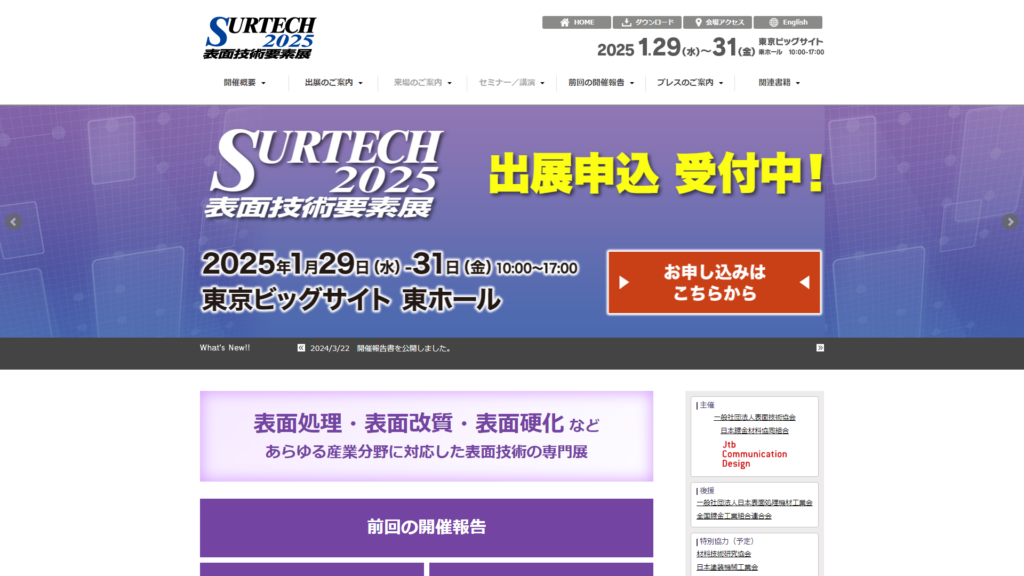
Task: Click next news item arrow
Action: tap(820, 348)
